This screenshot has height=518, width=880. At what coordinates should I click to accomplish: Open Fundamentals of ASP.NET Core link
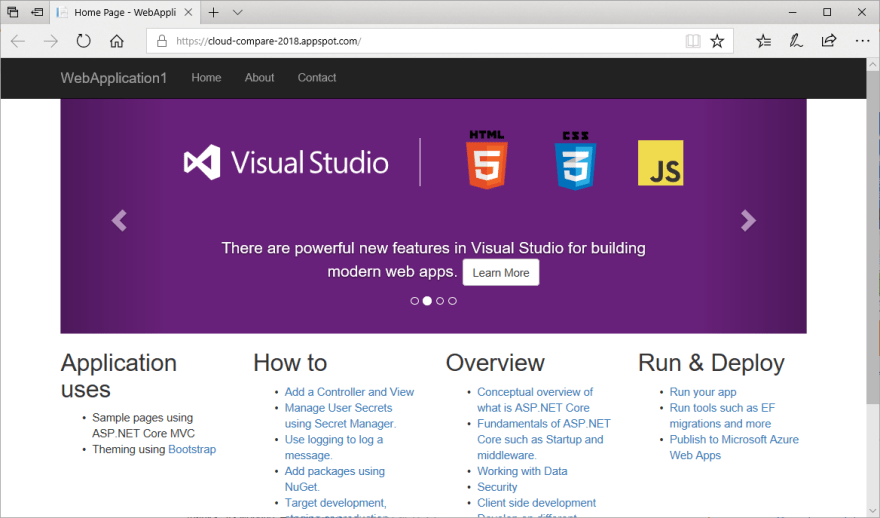coord(544,439)
